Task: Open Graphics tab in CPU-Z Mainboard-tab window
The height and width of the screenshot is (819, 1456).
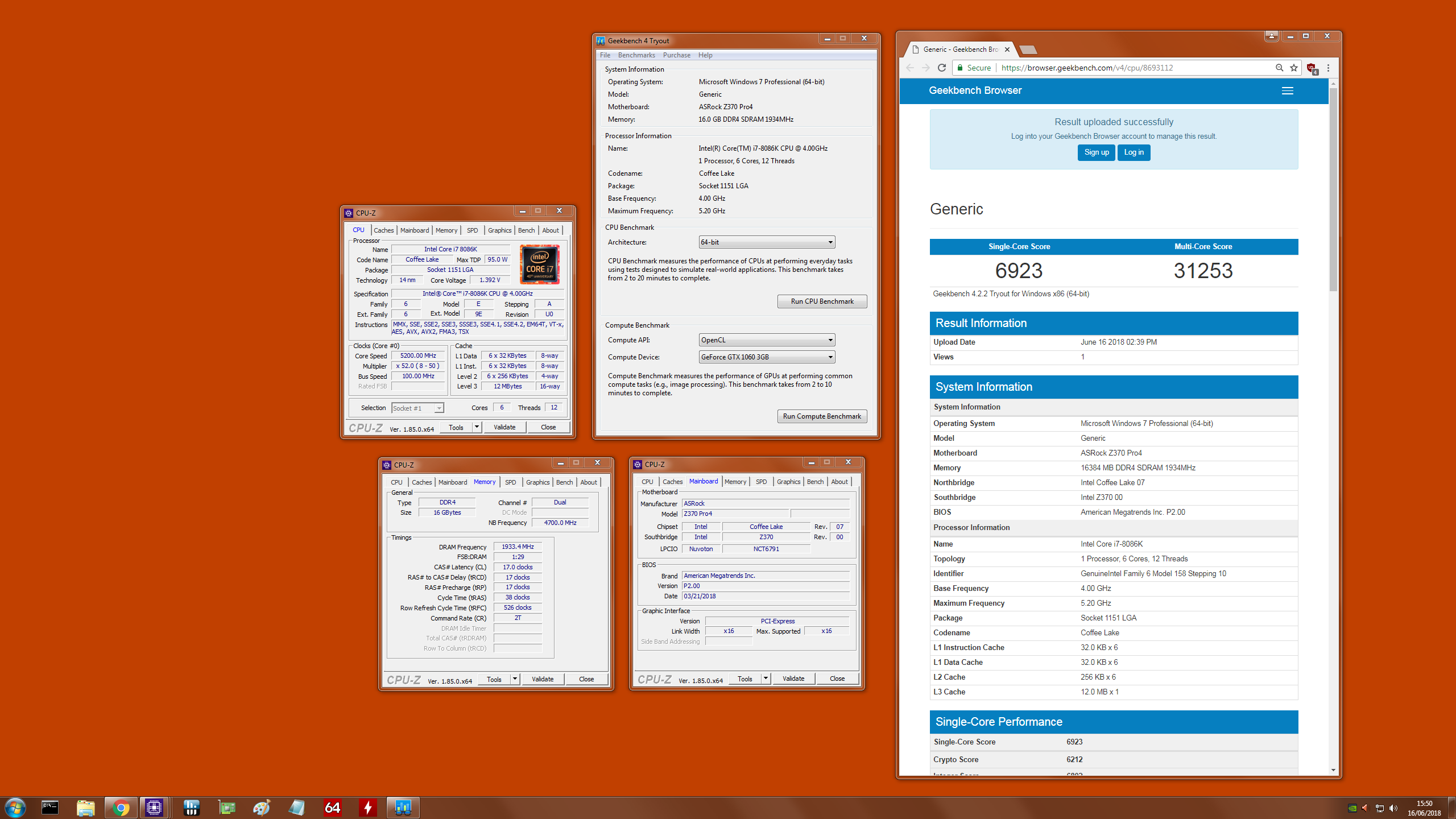Action: tap(789, 482)
